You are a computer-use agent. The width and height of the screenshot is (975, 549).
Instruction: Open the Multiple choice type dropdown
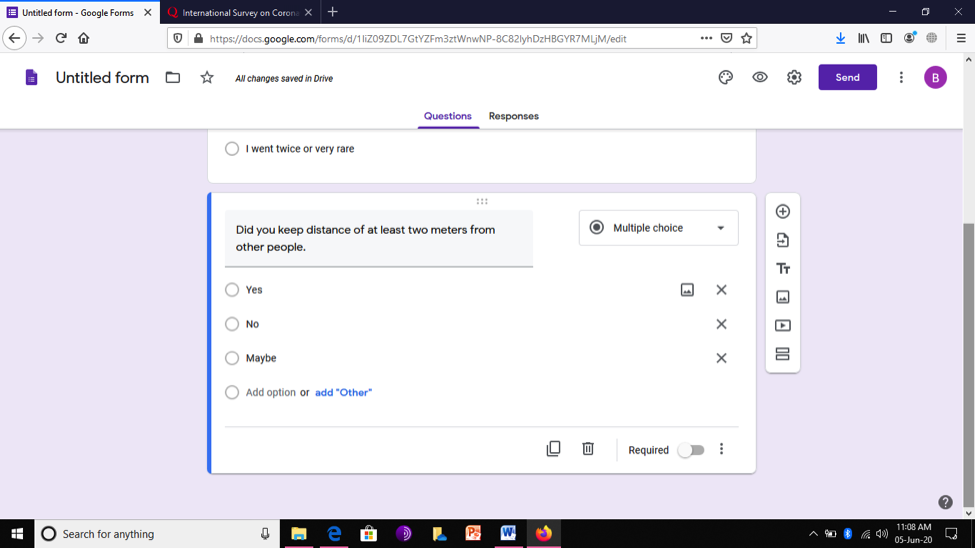658,228
